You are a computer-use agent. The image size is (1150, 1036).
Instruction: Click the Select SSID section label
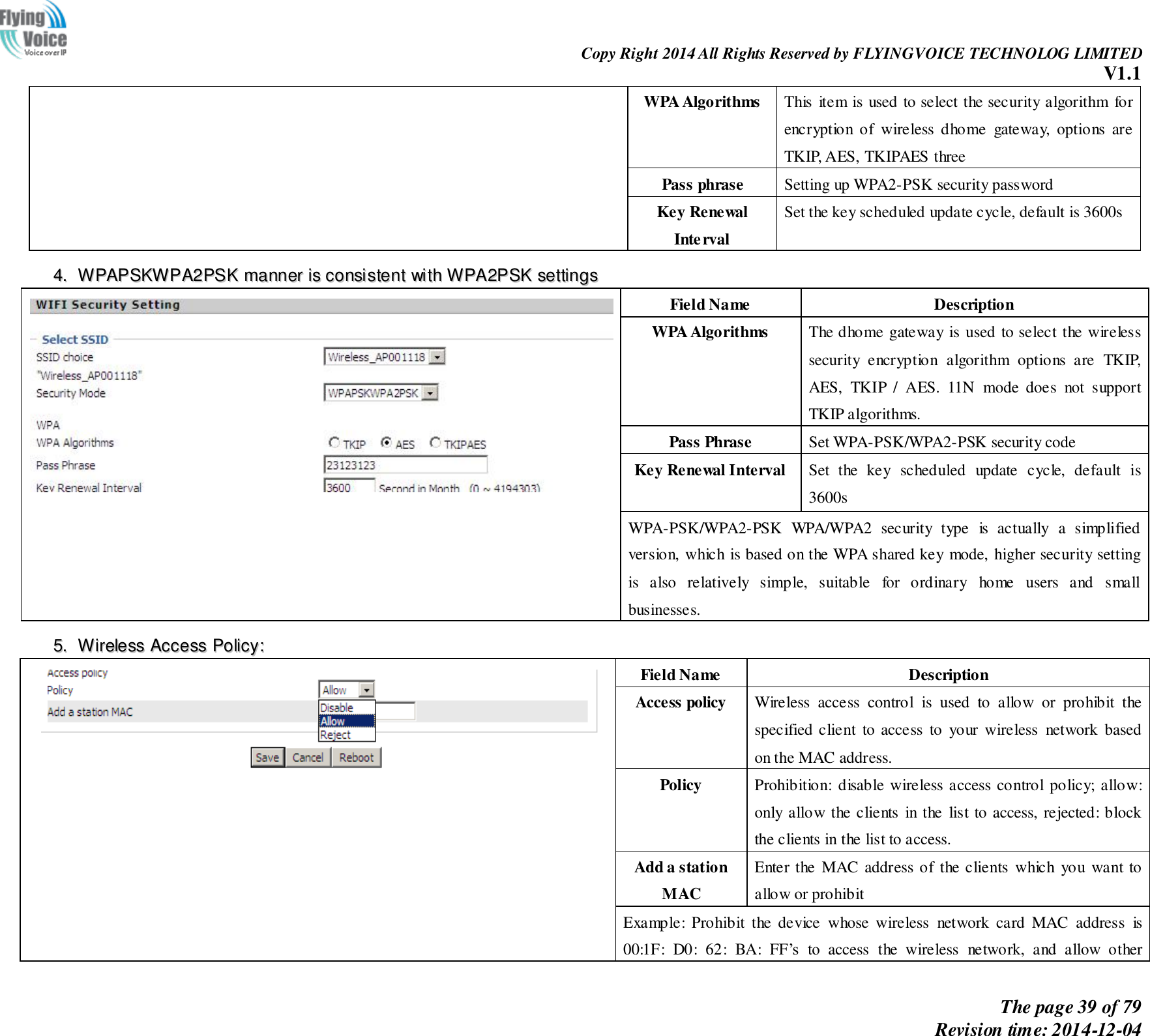pyautogui.click(x=75, y=339)
